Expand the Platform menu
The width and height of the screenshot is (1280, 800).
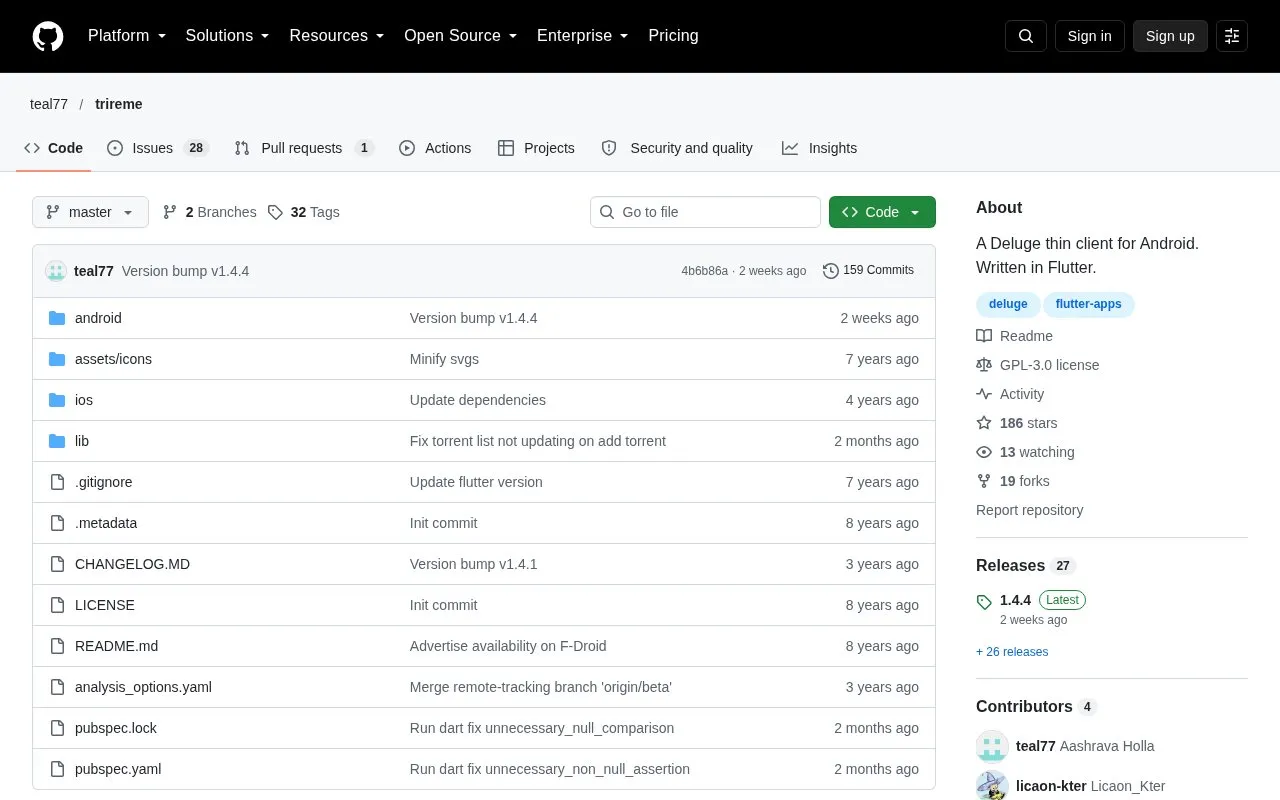(127, 36)
